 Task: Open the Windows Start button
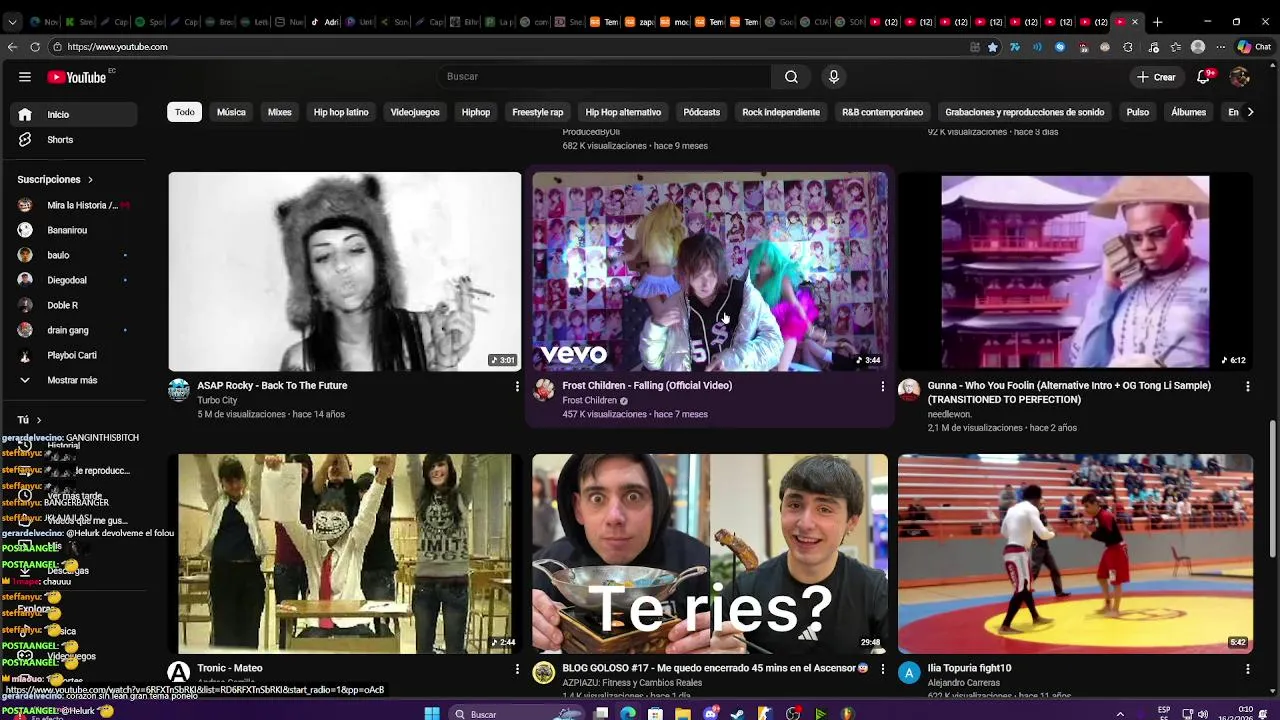pyautogui.click(x=431, y=714)
